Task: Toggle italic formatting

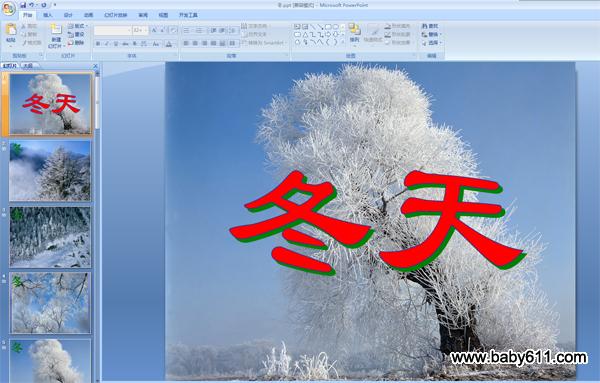Action: pos(107,44)
